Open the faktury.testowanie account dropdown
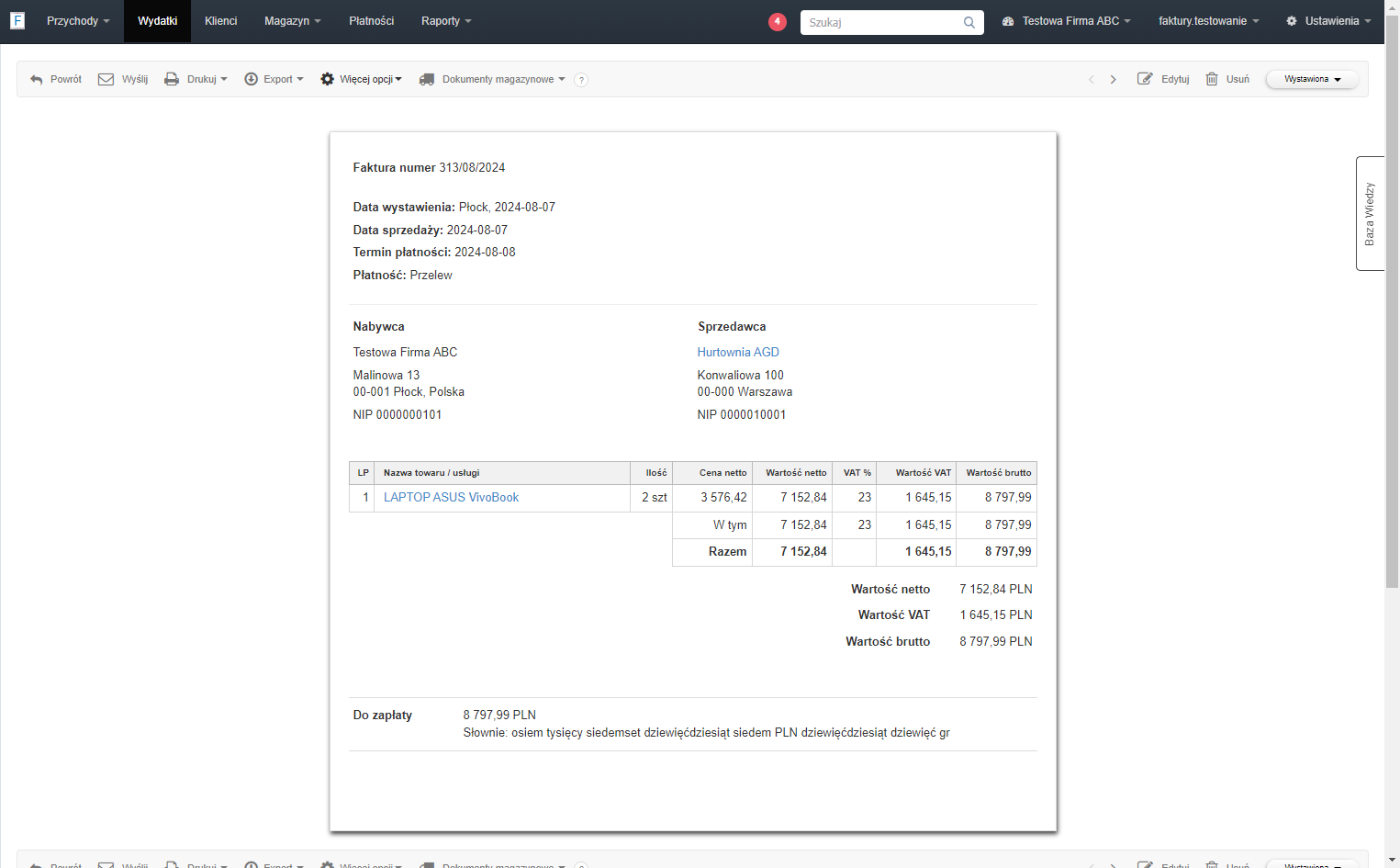The height and width of the screenshot is (868, 1400). coord(1208,21)
